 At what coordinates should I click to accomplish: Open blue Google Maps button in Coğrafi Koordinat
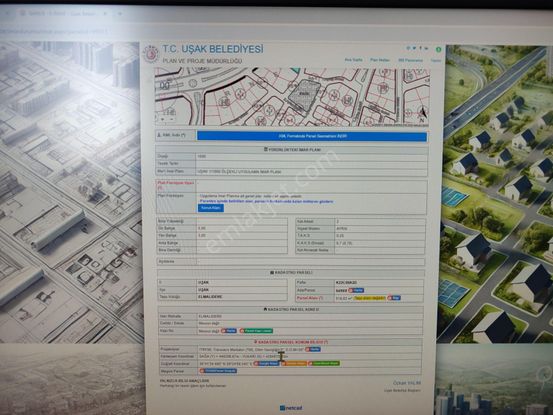tap(267, 363)
